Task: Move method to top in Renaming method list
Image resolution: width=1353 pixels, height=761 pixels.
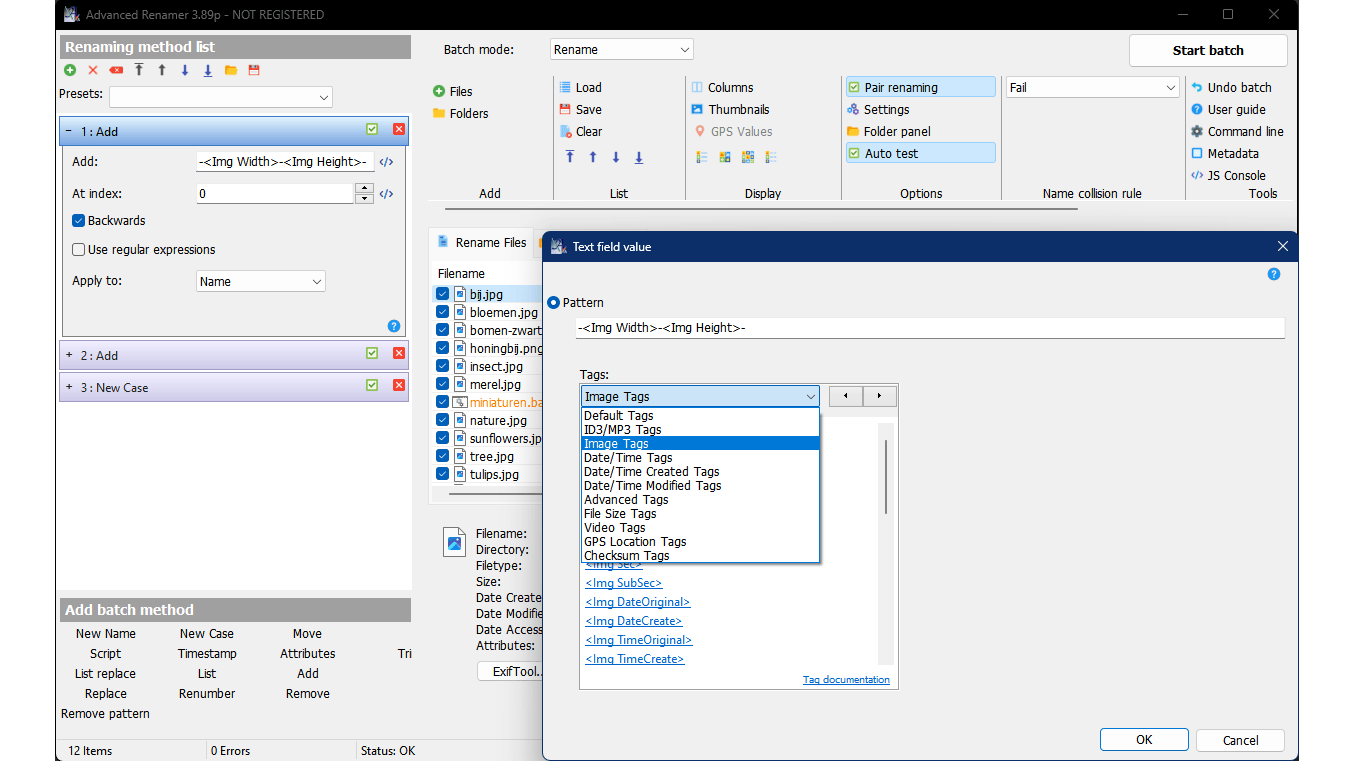Action: 139,70
